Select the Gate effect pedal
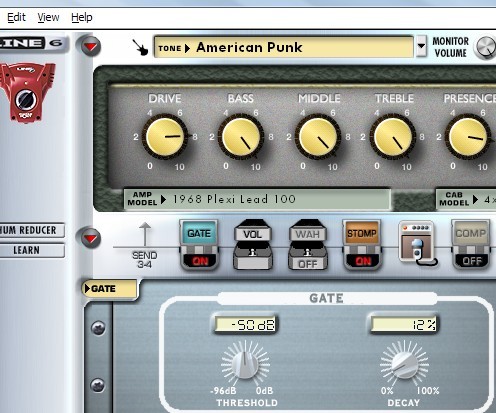Image resolution: width=496 pixels, height=413 pixels. pyautogui.click(x=199, y=233)
